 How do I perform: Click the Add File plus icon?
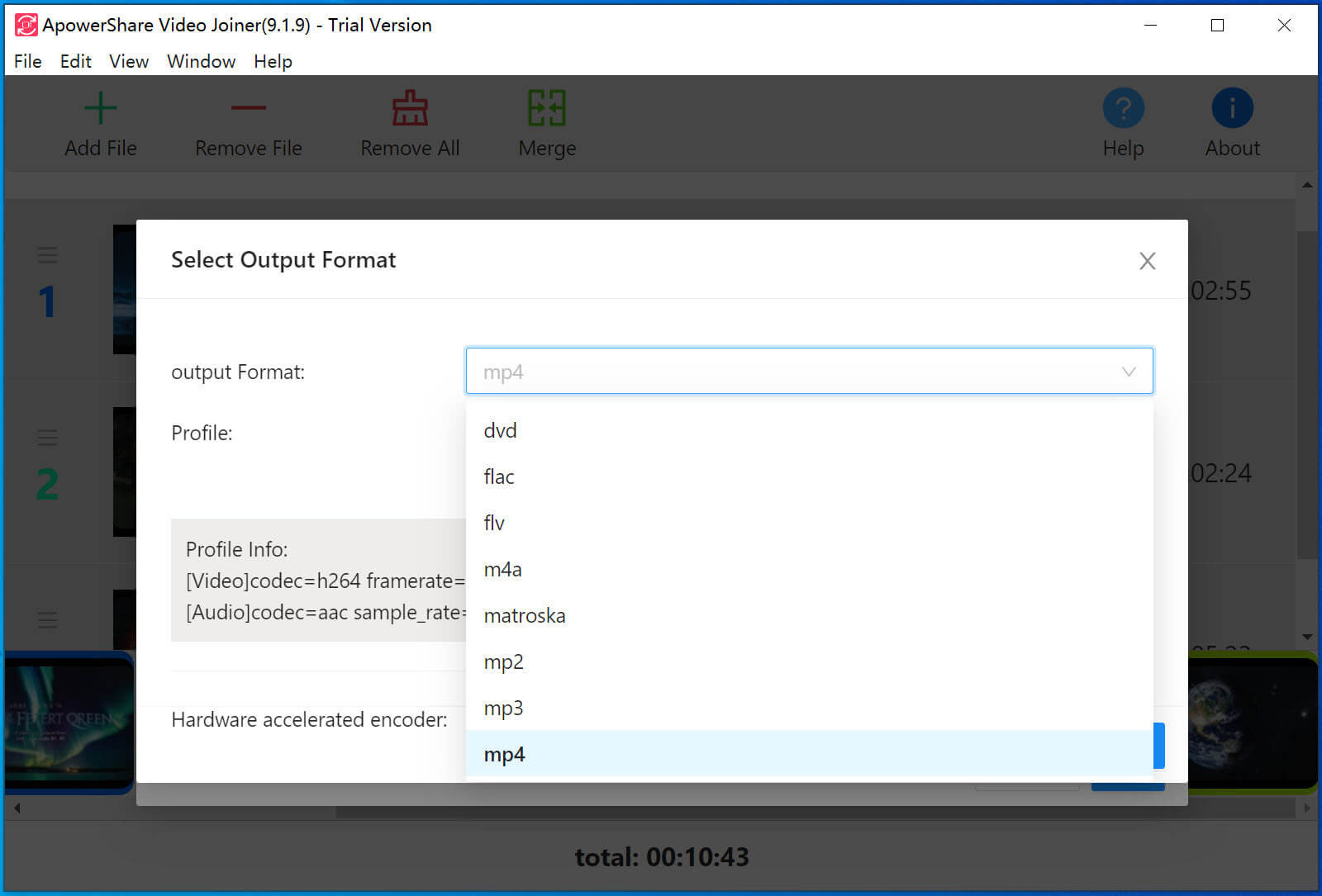coord(100,109)
